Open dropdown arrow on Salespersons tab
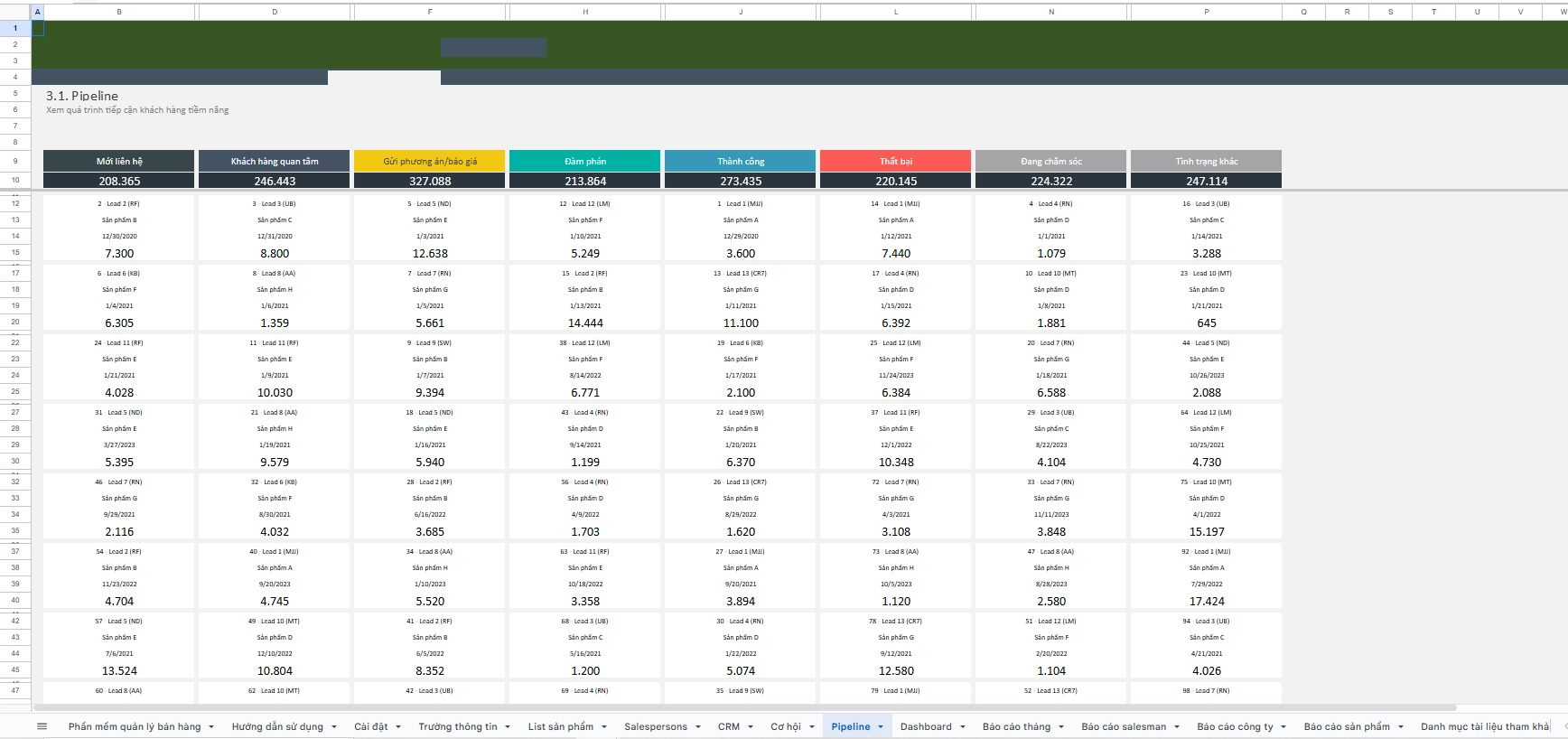The image size is (1568, 739). coord(697,726)
